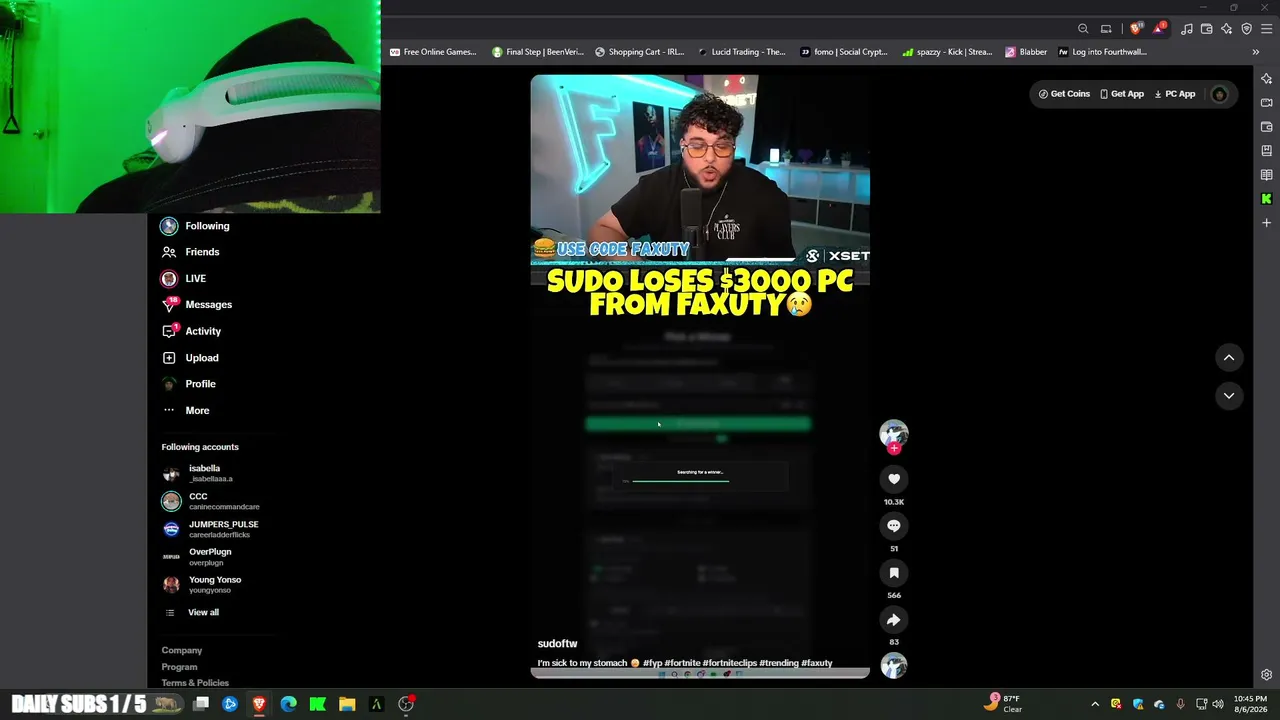Click the Brave Shields lion icon
The height and width of the screenshot is (720, 1280).
pyautogui.click(x=1135, y=29)
